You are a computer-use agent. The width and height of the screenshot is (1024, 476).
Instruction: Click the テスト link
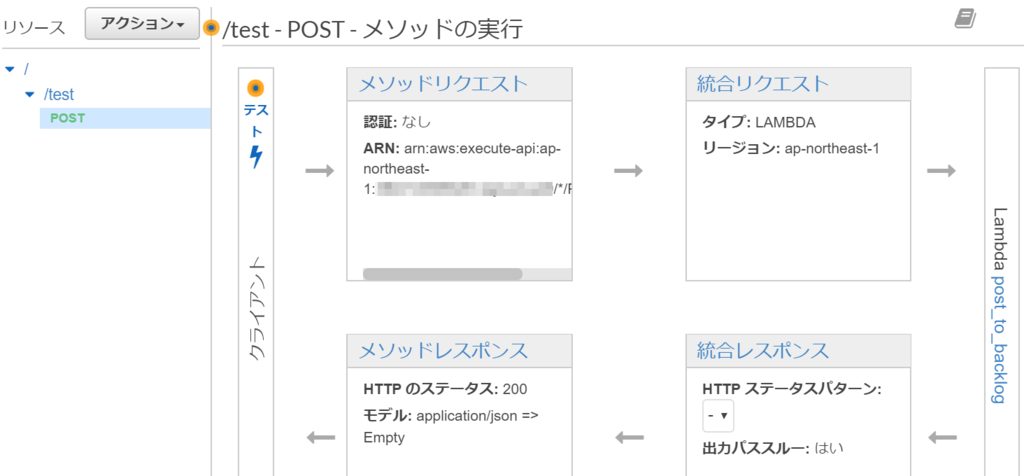[x=256, y=121]
